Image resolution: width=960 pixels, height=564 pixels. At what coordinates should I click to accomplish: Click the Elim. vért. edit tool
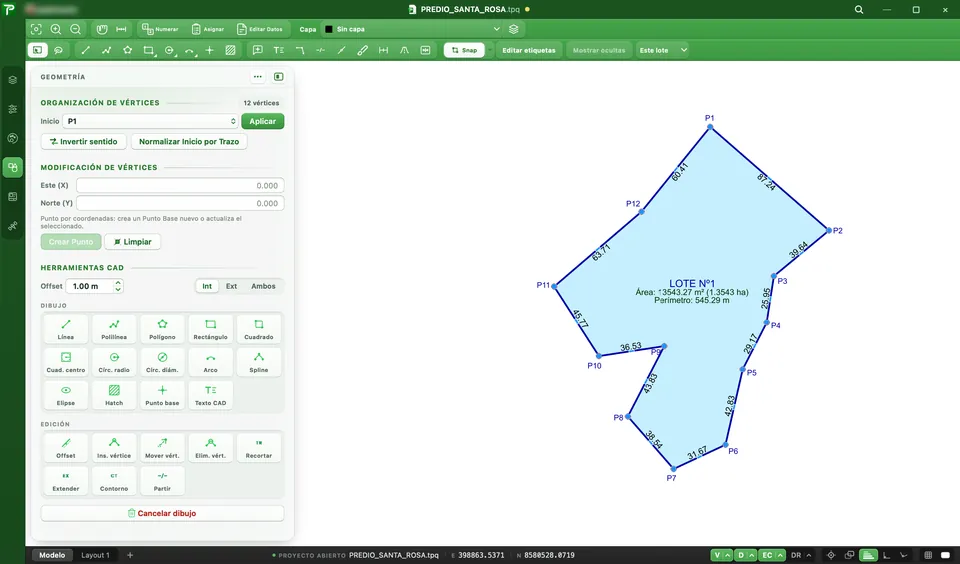coord(211,448)
